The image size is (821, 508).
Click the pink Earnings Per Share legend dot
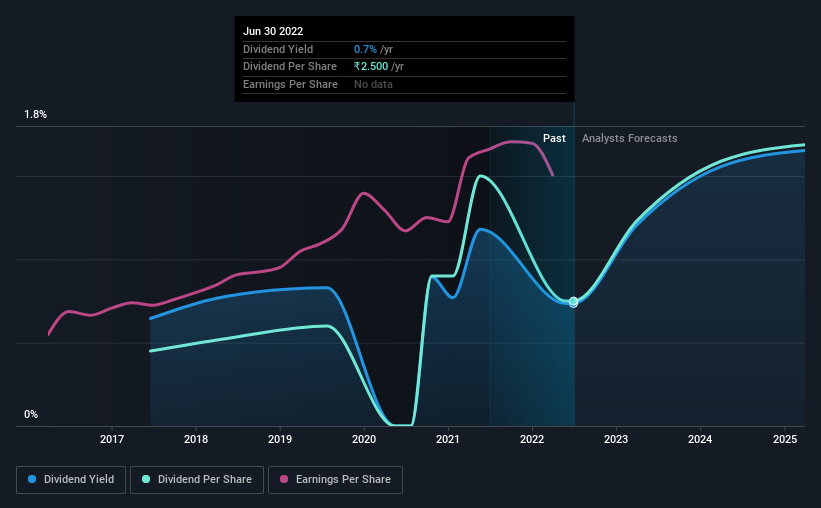coord(284,479)
